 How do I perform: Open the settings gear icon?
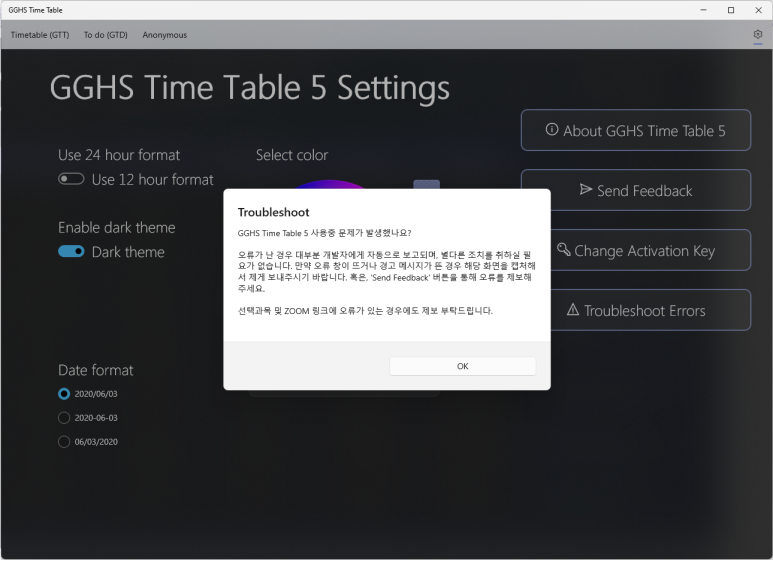(x=757, y=35)
